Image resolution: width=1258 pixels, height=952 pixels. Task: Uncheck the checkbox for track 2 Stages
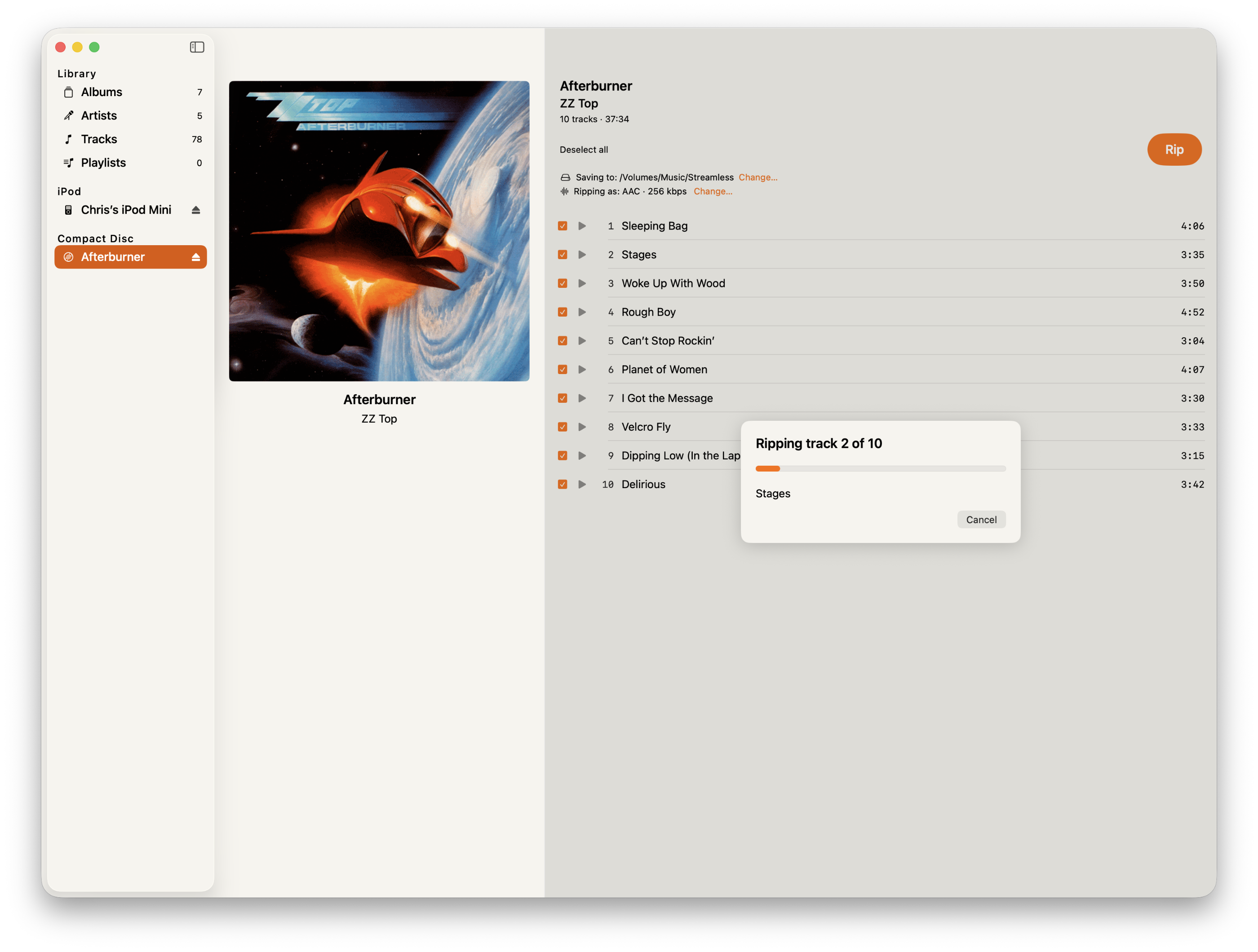563,255
